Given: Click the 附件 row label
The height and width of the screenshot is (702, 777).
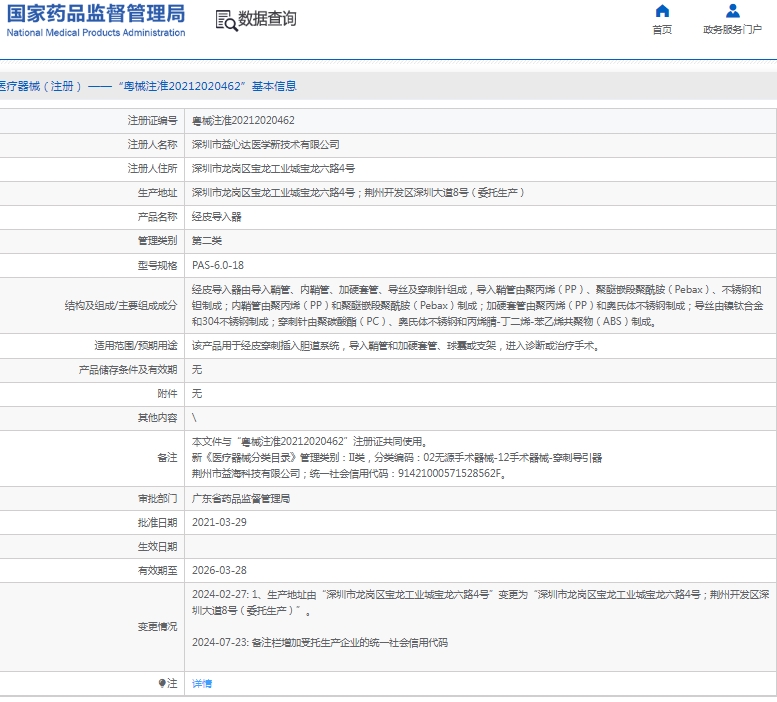Looking at the screenshot, I should (167, 394).
